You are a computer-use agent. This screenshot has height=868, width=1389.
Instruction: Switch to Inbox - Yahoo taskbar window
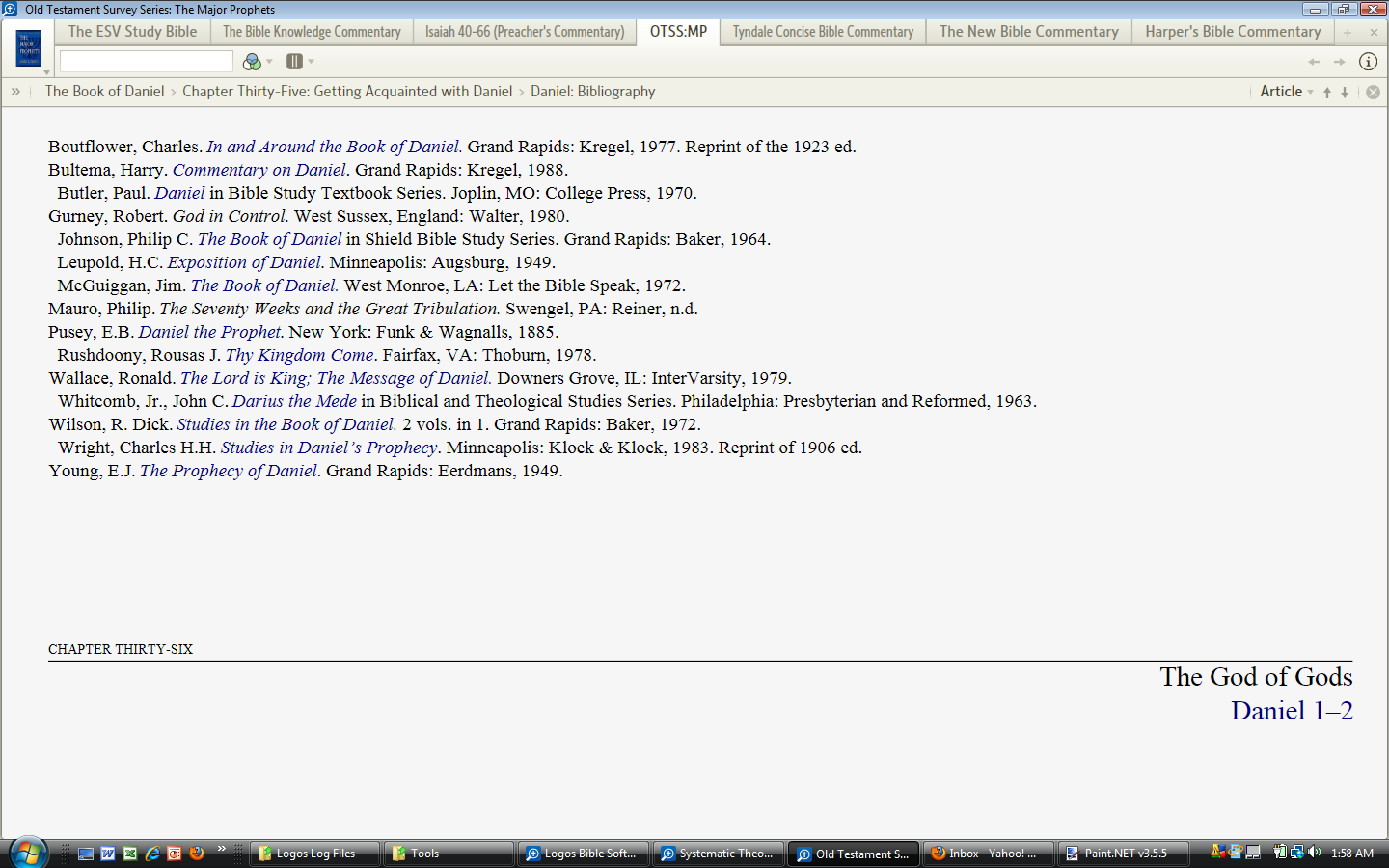coord(988,854)
